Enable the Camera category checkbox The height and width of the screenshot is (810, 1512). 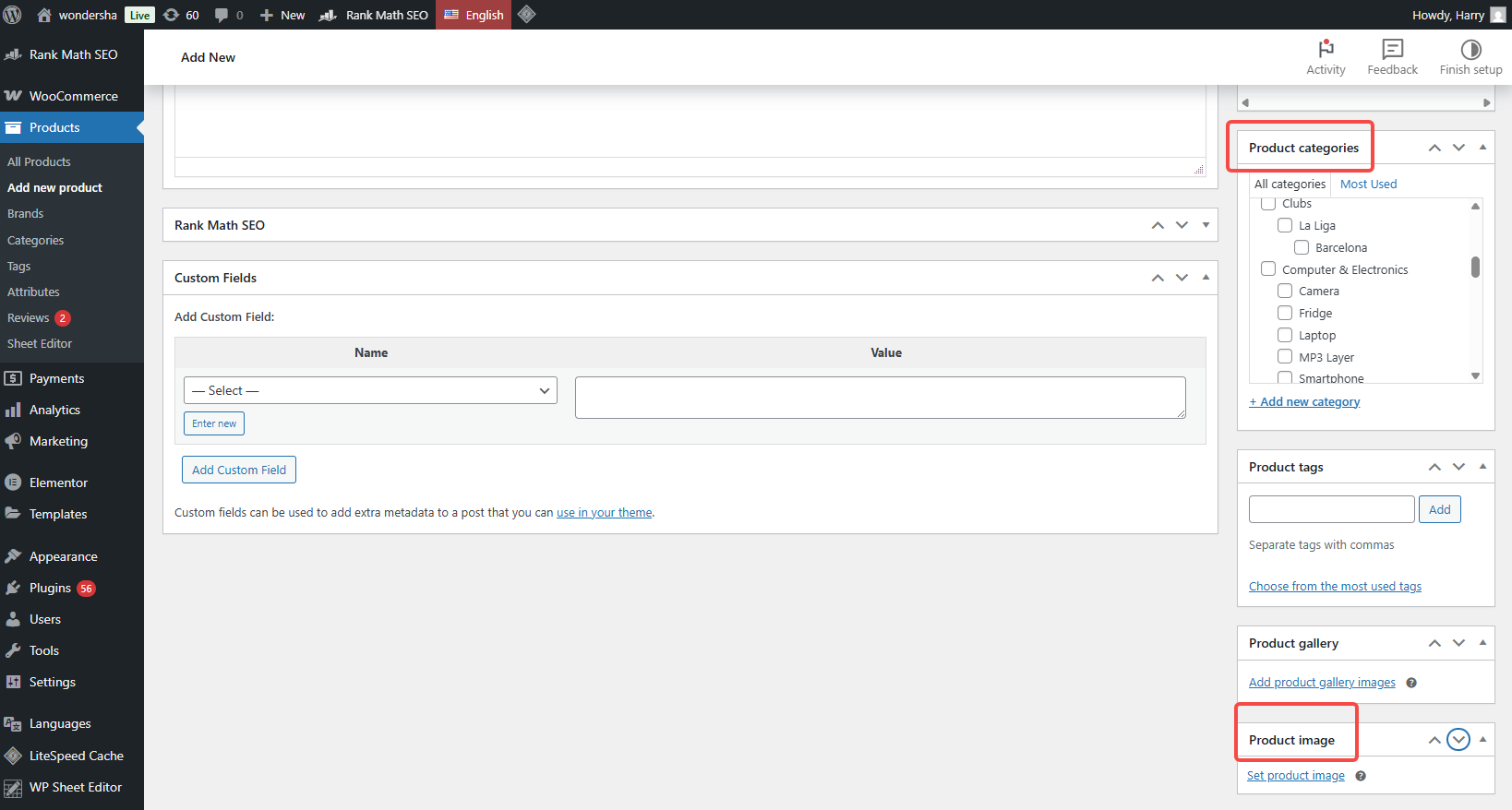coord(1285,291)
